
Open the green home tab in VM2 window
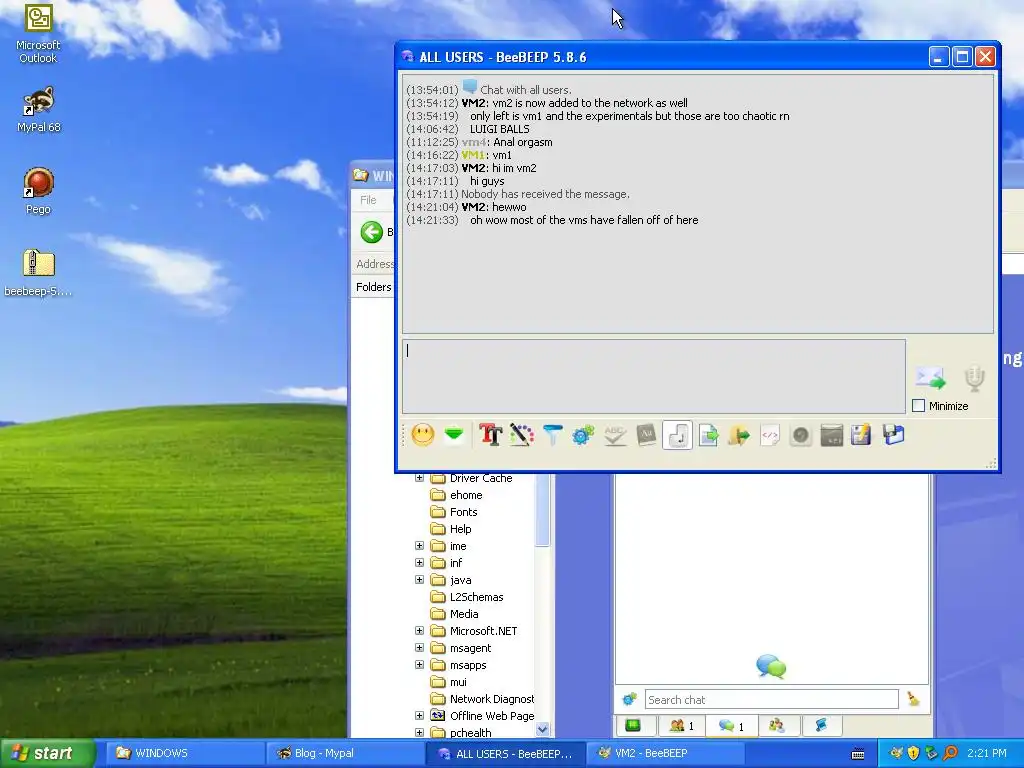click(x=633, y=726)
